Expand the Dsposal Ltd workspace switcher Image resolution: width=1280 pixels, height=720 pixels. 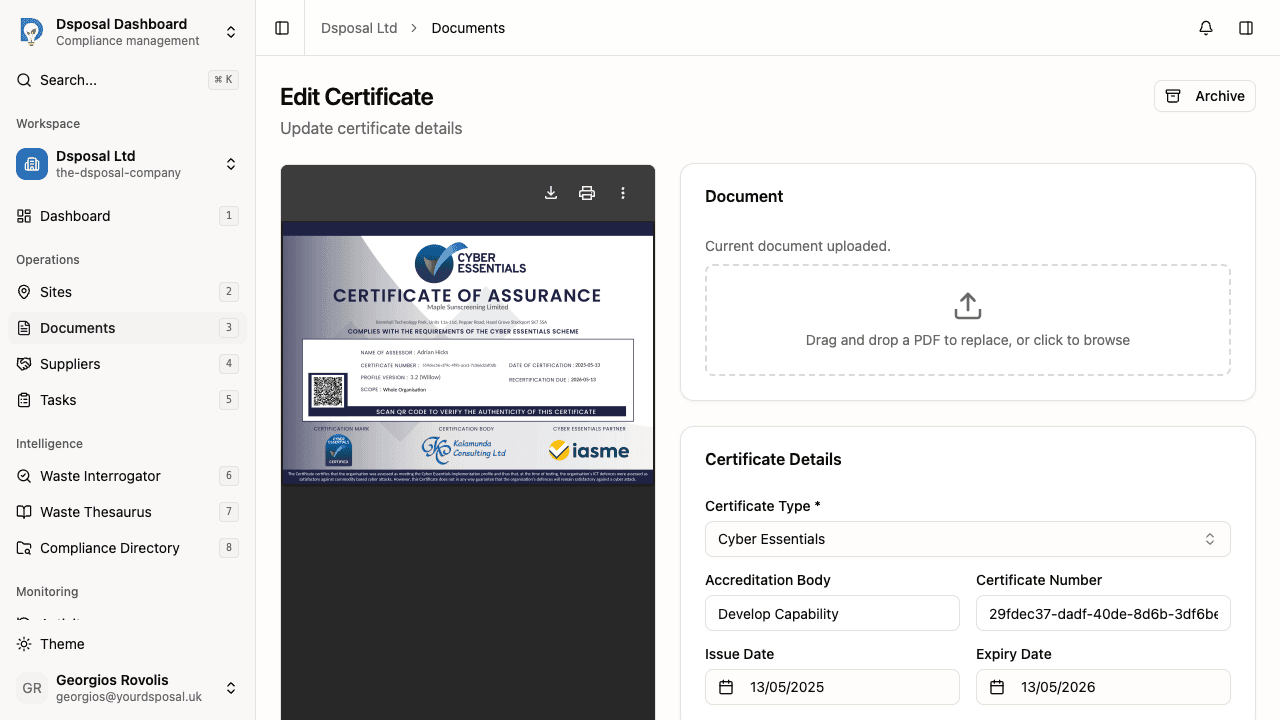point(231,164)
